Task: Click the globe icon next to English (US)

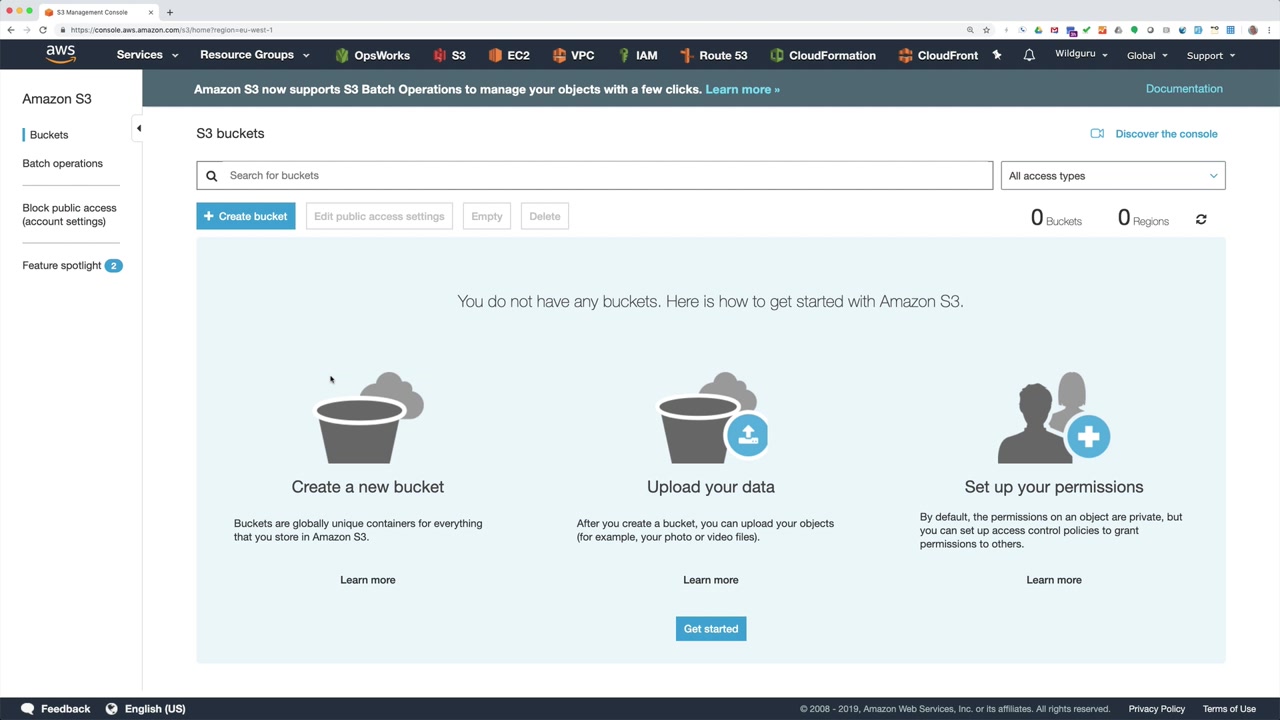Action: (111, 709)
